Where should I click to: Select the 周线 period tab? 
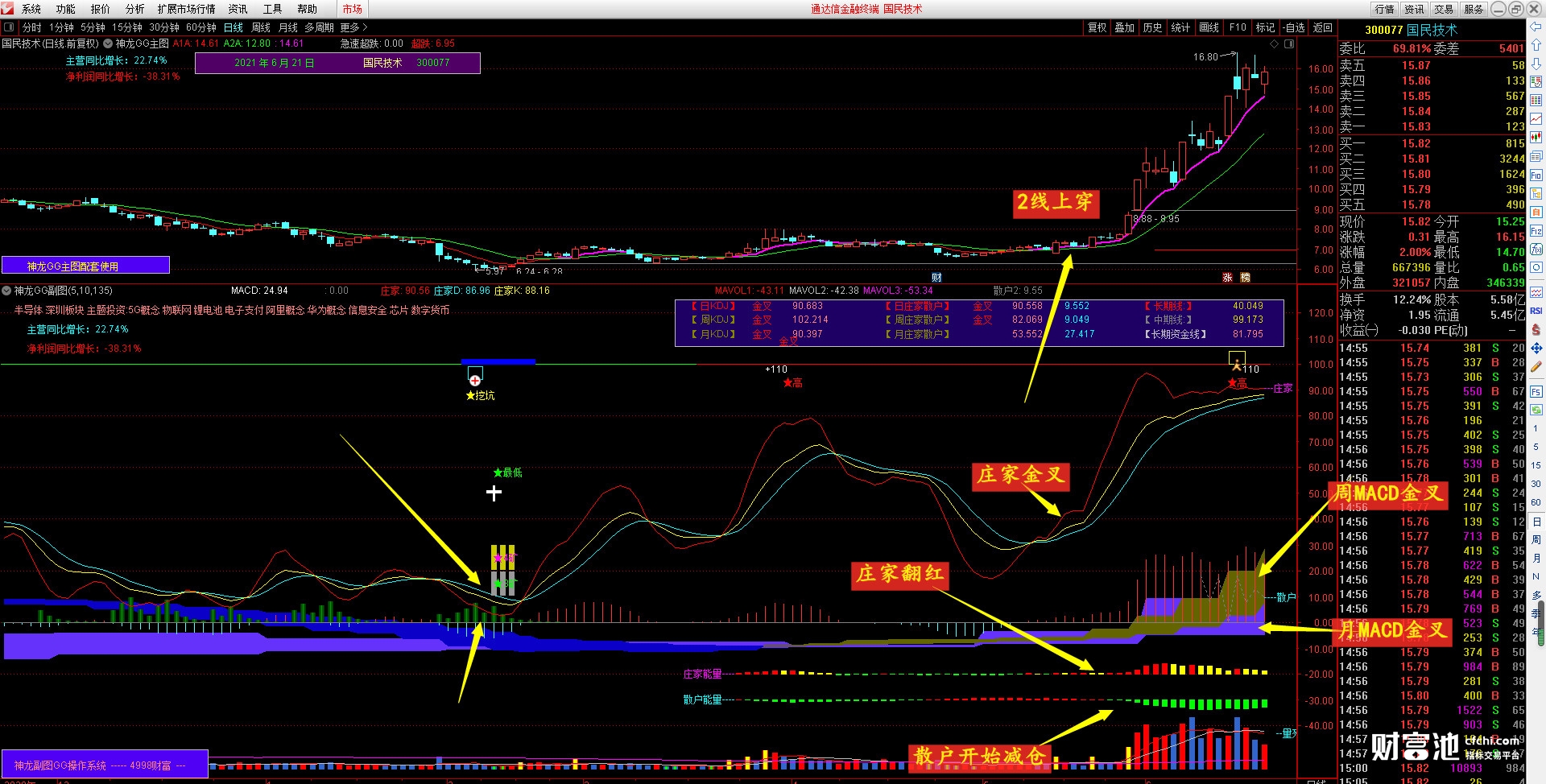point(261,27)
